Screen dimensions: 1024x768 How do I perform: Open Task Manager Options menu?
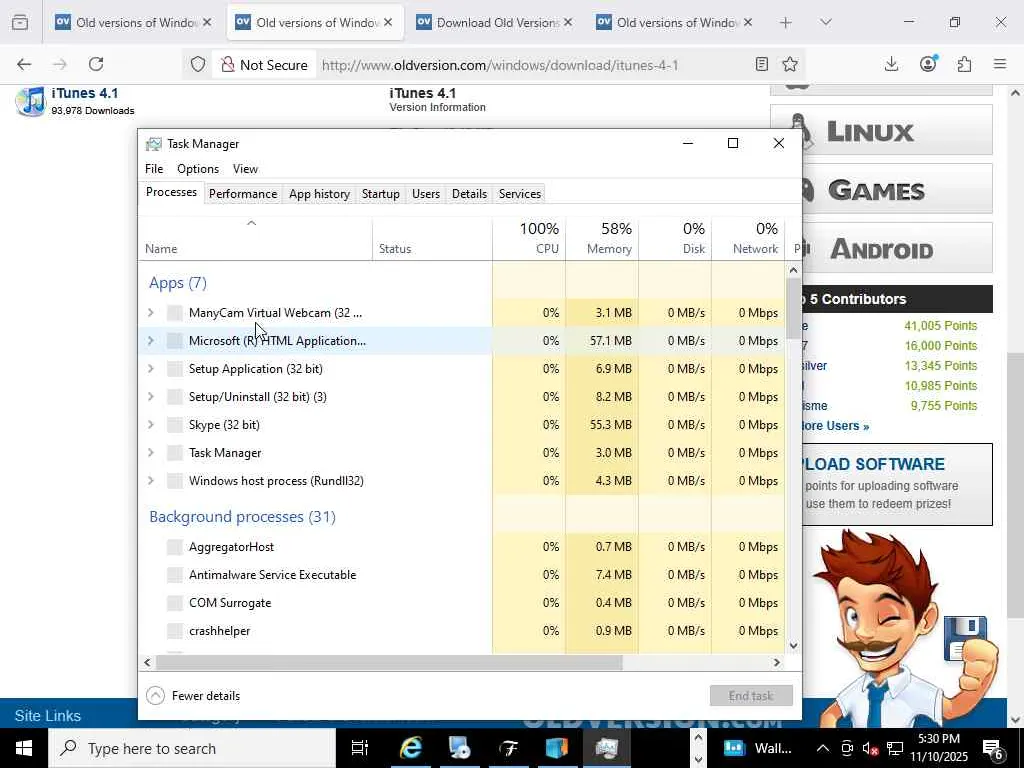pos(198,168)
